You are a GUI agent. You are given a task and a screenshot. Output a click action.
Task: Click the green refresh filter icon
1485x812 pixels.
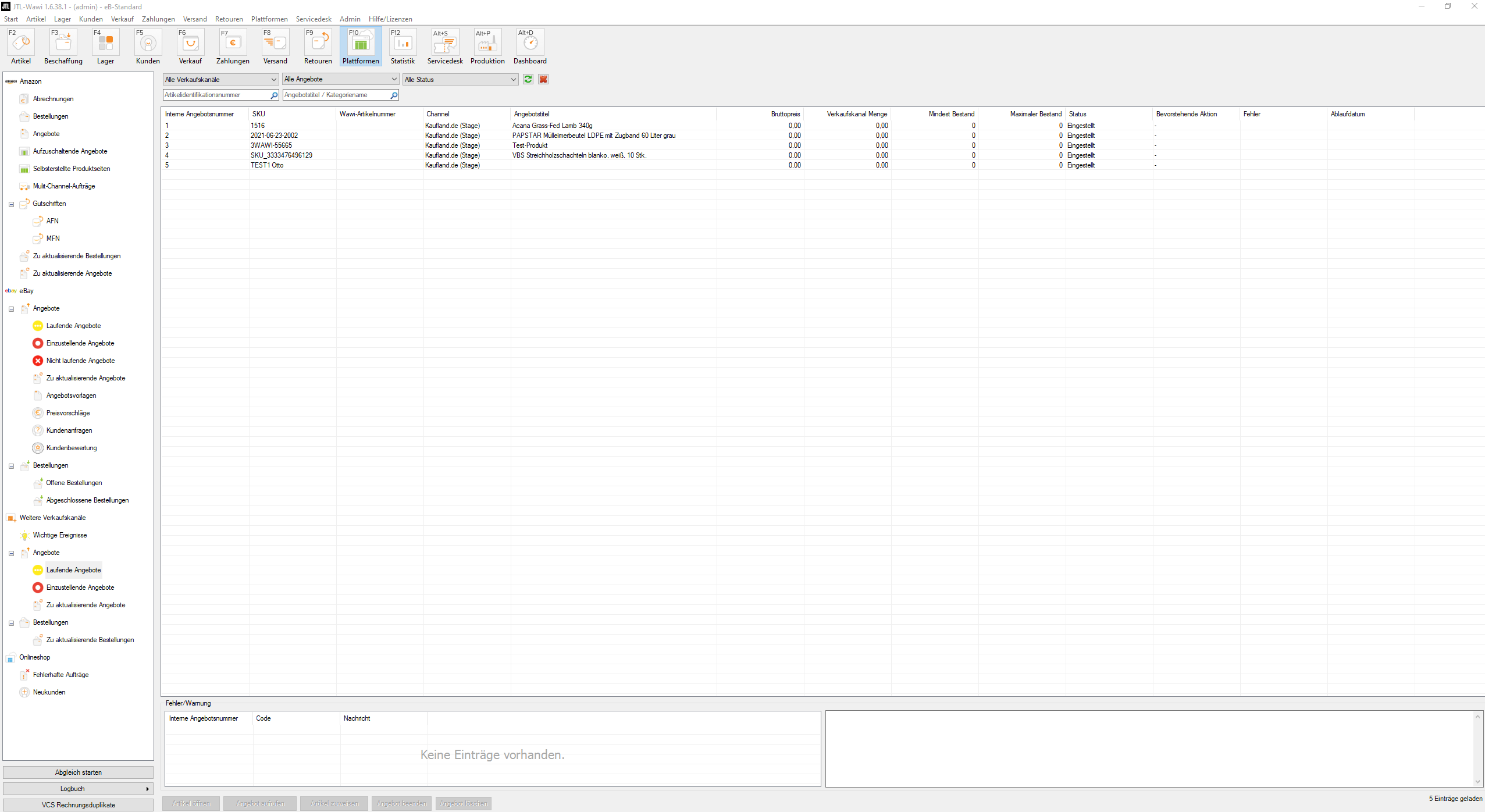[528, 79]
